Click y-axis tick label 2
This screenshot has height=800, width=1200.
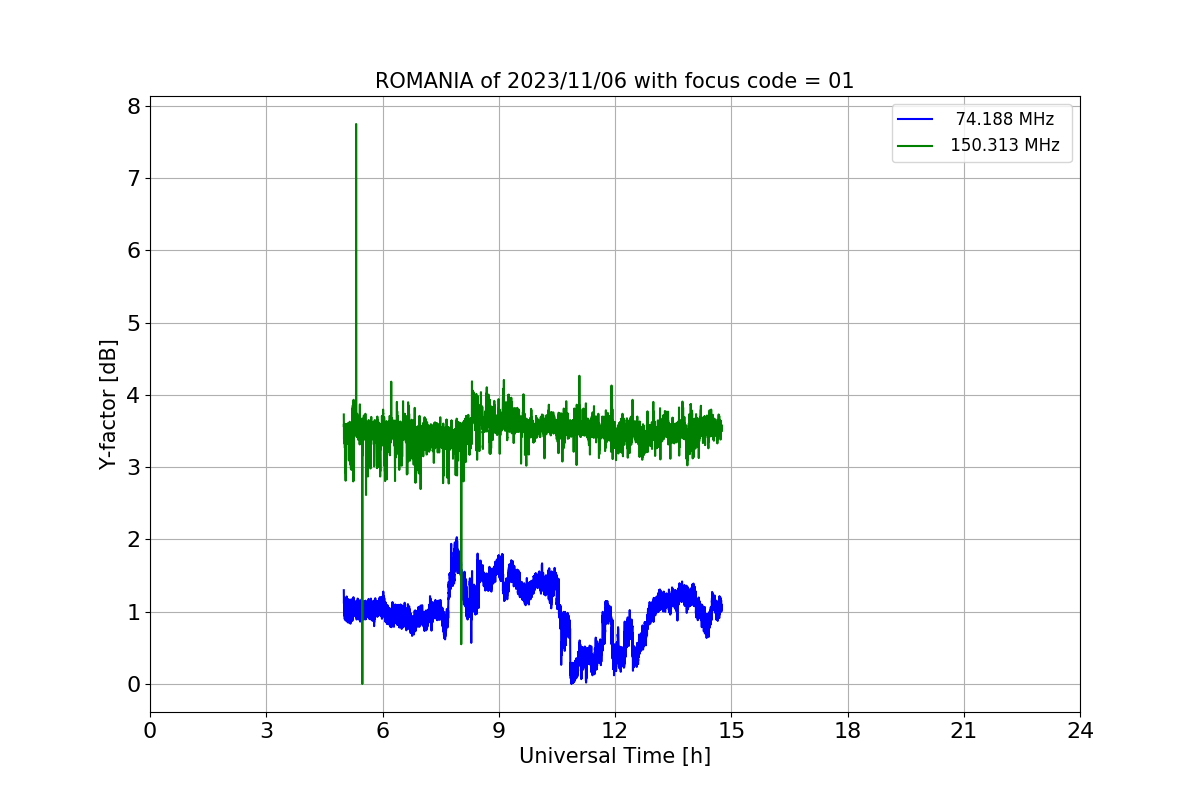click(x=133, y=540)
